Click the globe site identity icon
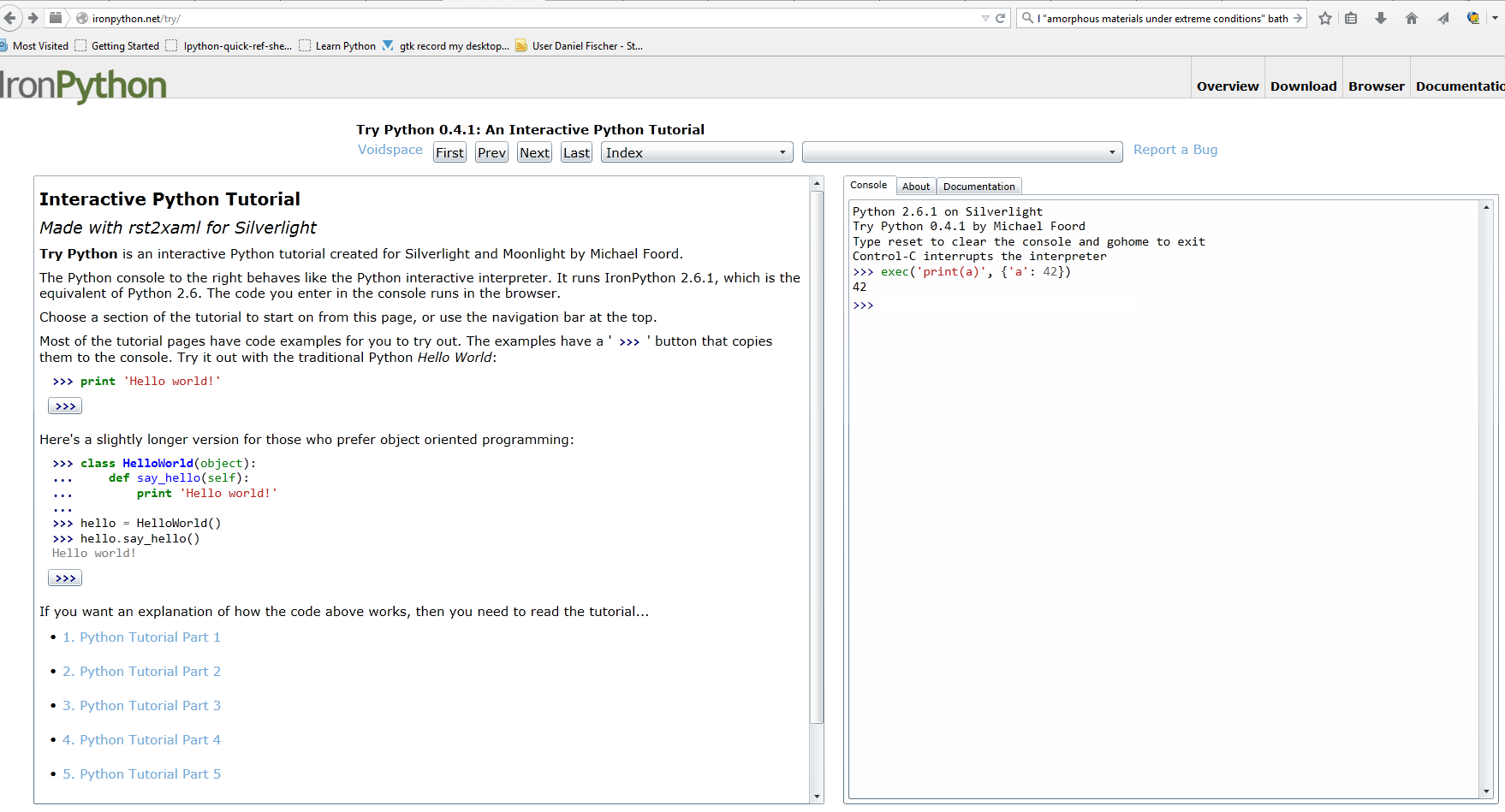The width and height of the screenshot is (1505, 812). tap(82, 18)
